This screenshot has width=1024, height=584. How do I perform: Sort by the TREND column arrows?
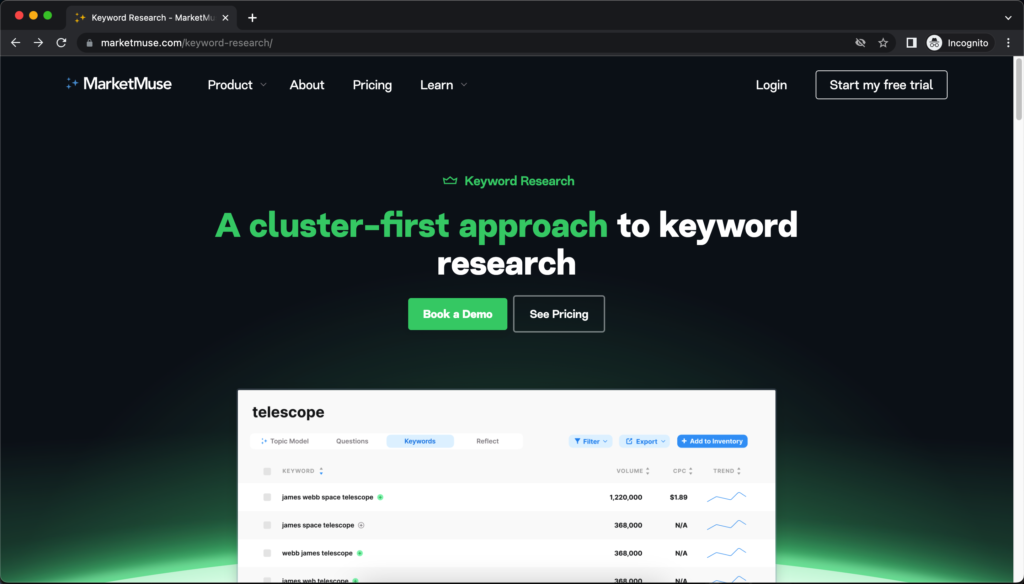pyautogui.click(x=739, y=471)
